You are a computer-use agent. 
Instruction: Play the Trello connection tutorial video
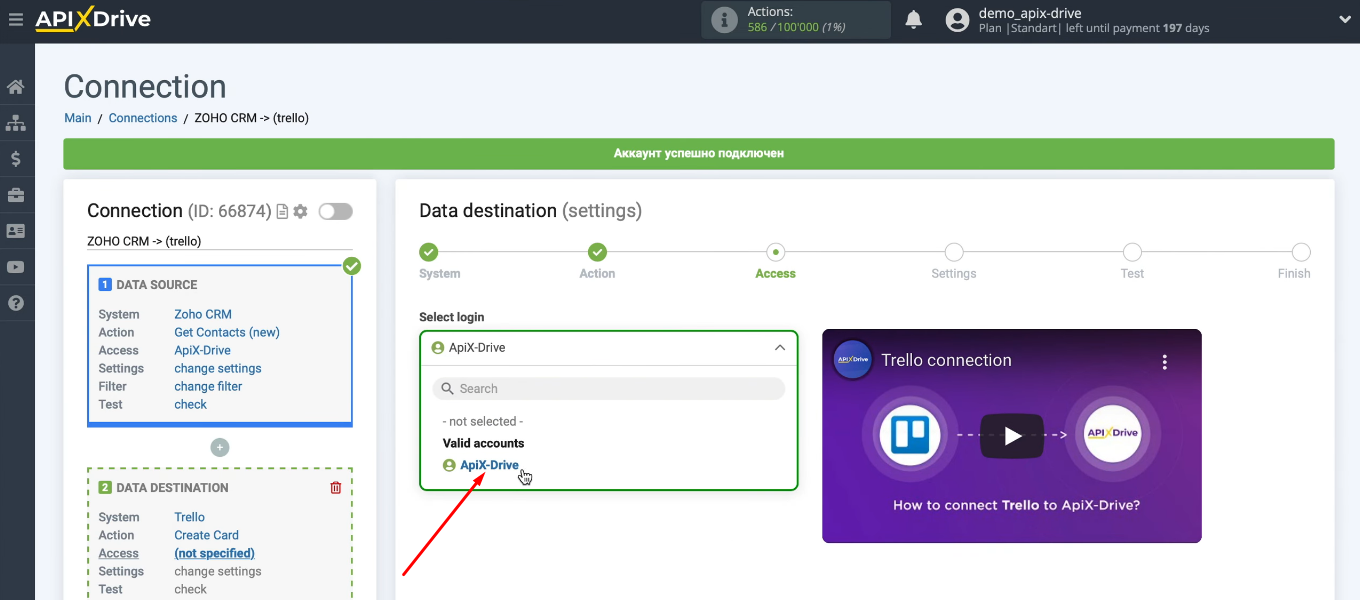coord(1011,435)
